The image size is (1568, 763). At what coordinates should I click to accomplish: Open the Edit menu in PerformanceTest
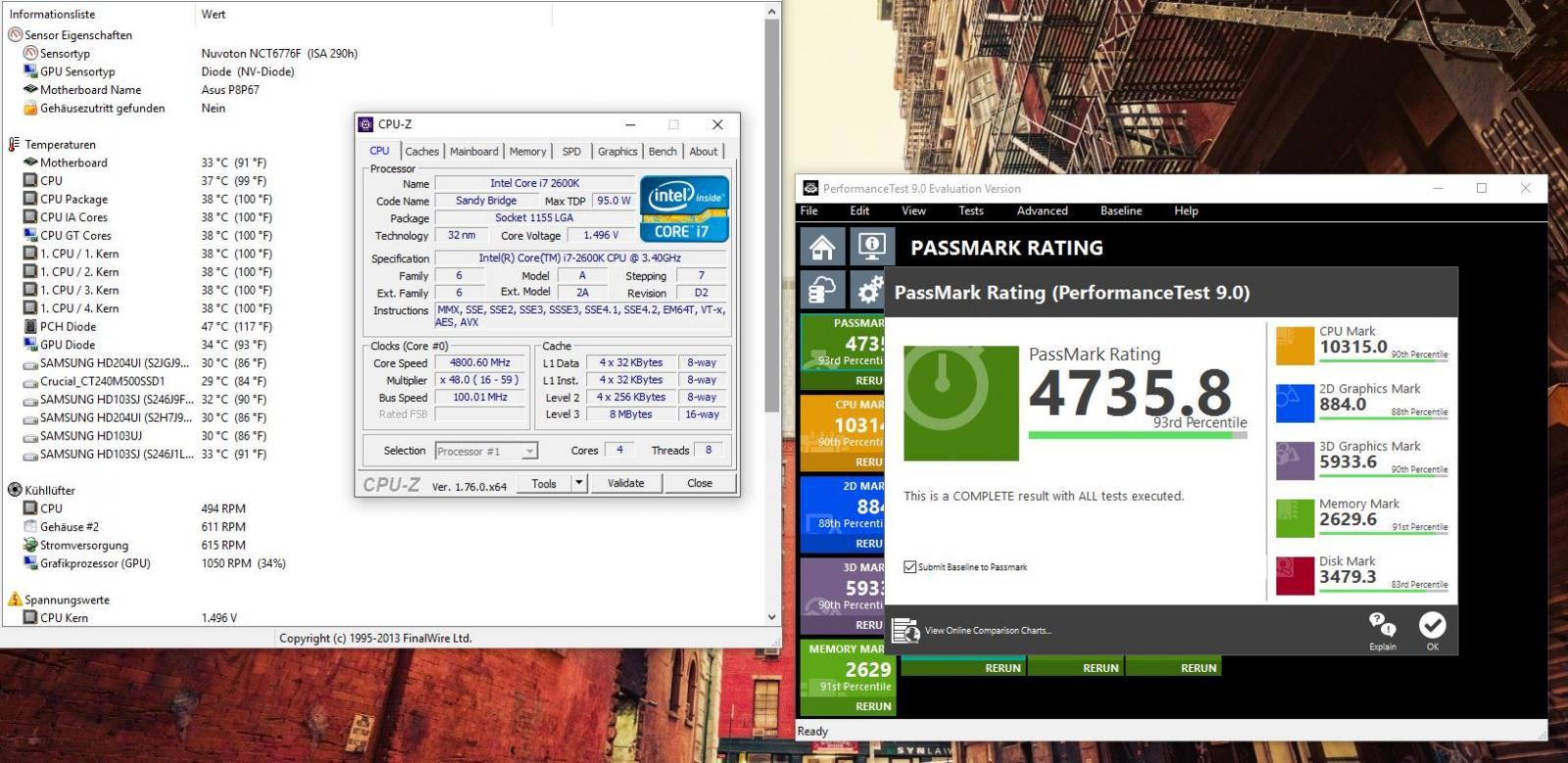click(859, 211)
